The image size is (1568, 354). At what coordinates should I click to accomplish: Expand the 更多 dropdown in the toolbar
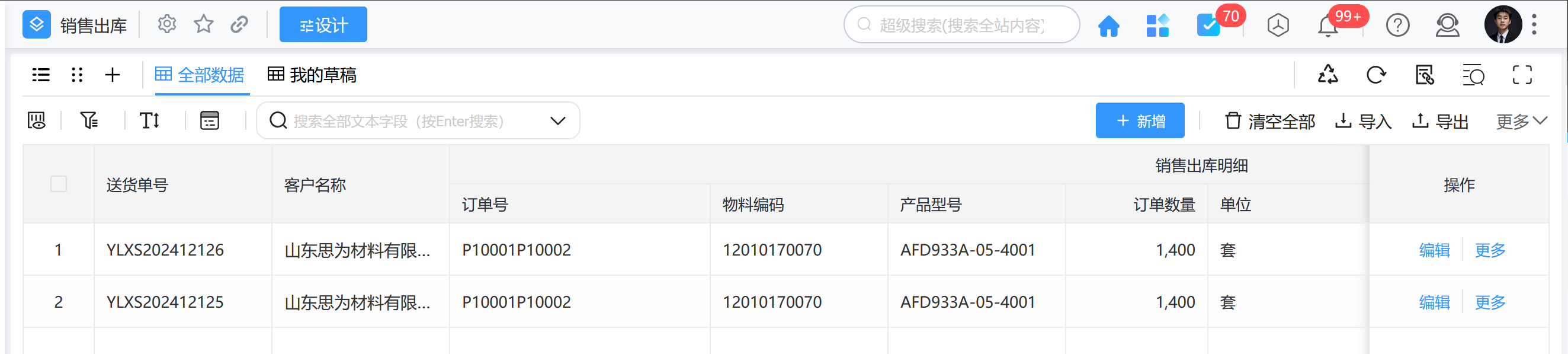(1521, 121)
